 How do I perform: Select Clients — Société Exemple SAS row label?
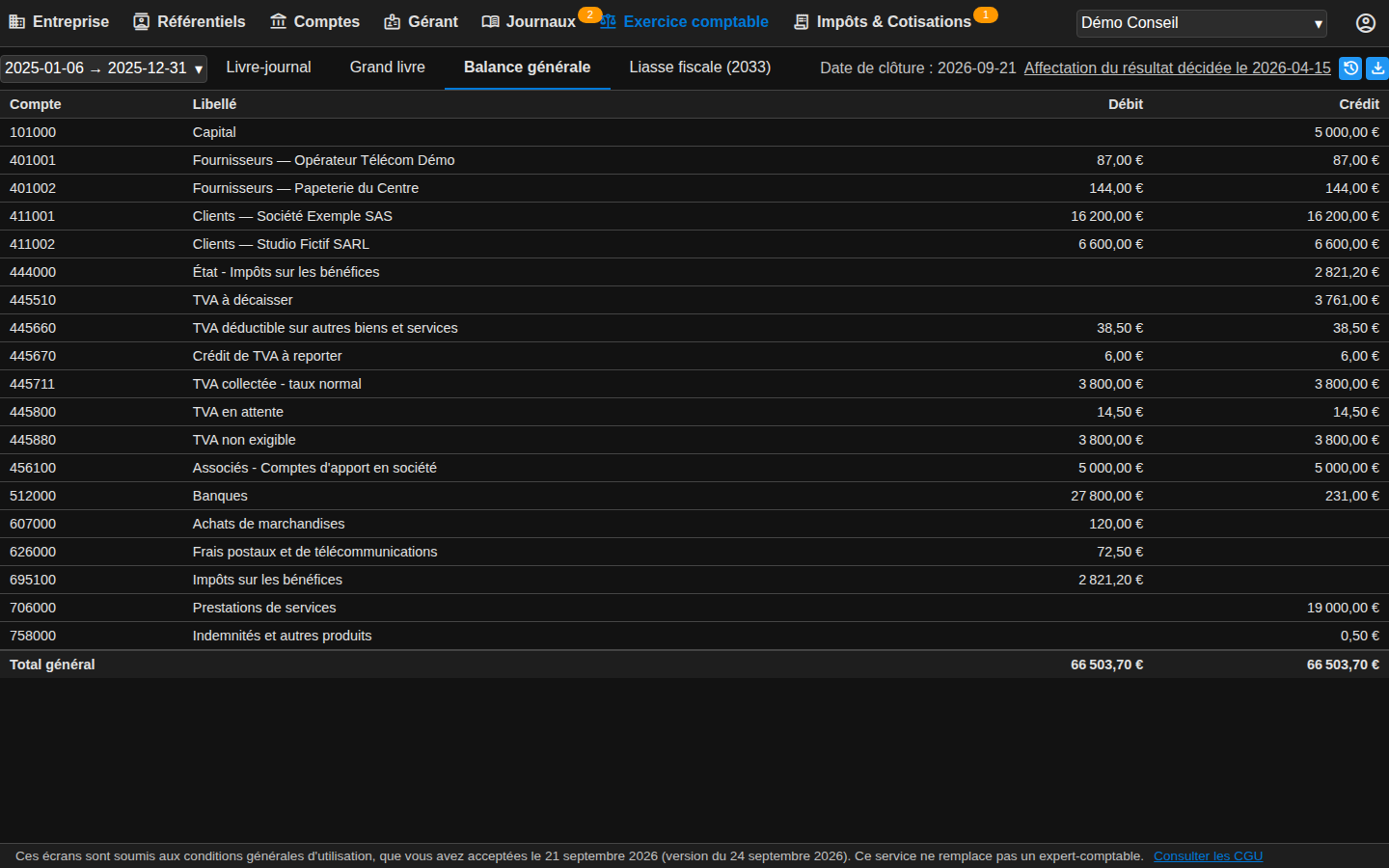pos(292,216)
